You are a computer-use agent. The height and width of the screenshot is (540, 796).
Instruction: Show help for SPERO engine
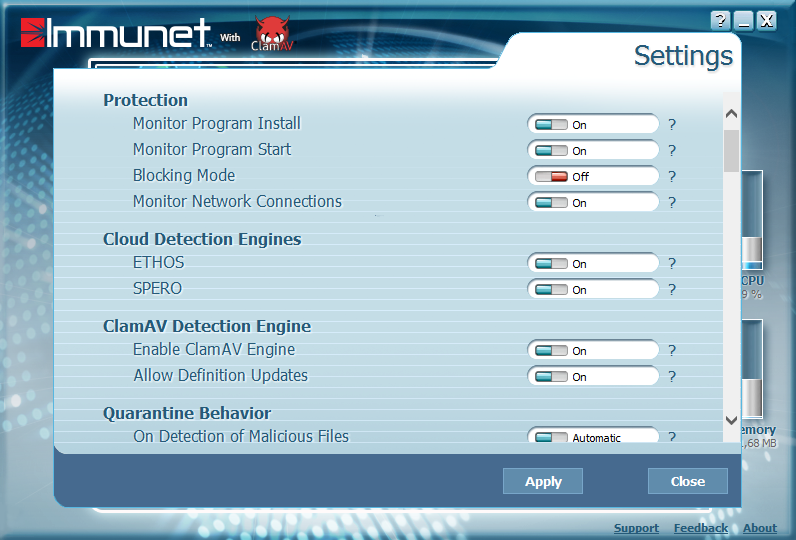click(x=672, y=290)
